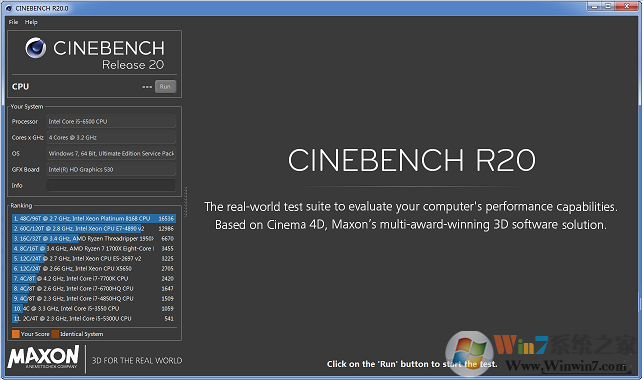Click the Cores x GHz value field
Screen dimensions: 643x380
(x=111, y=137)
